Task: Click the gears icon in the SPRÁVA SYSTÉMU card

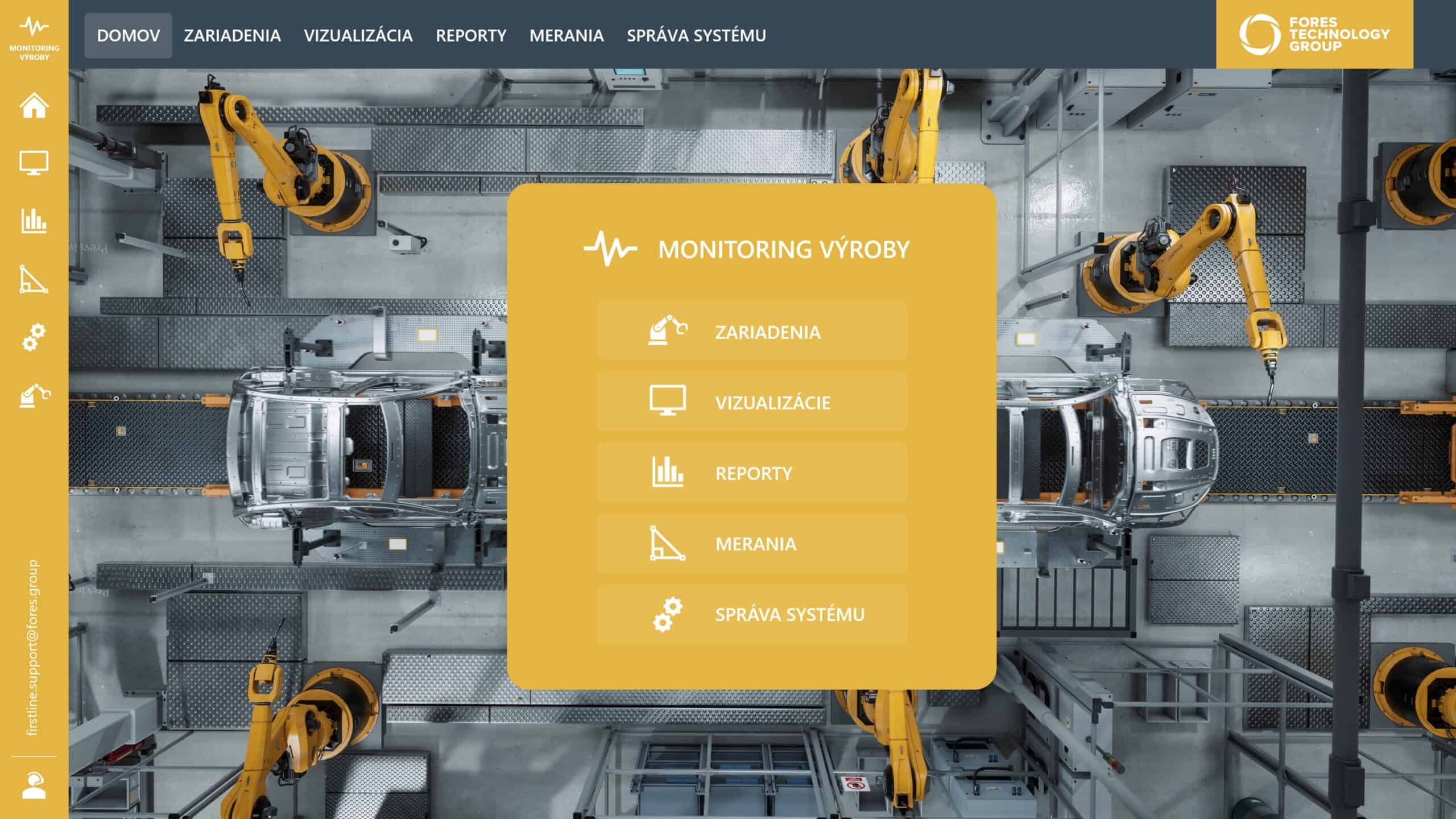Action: point(668,614)
